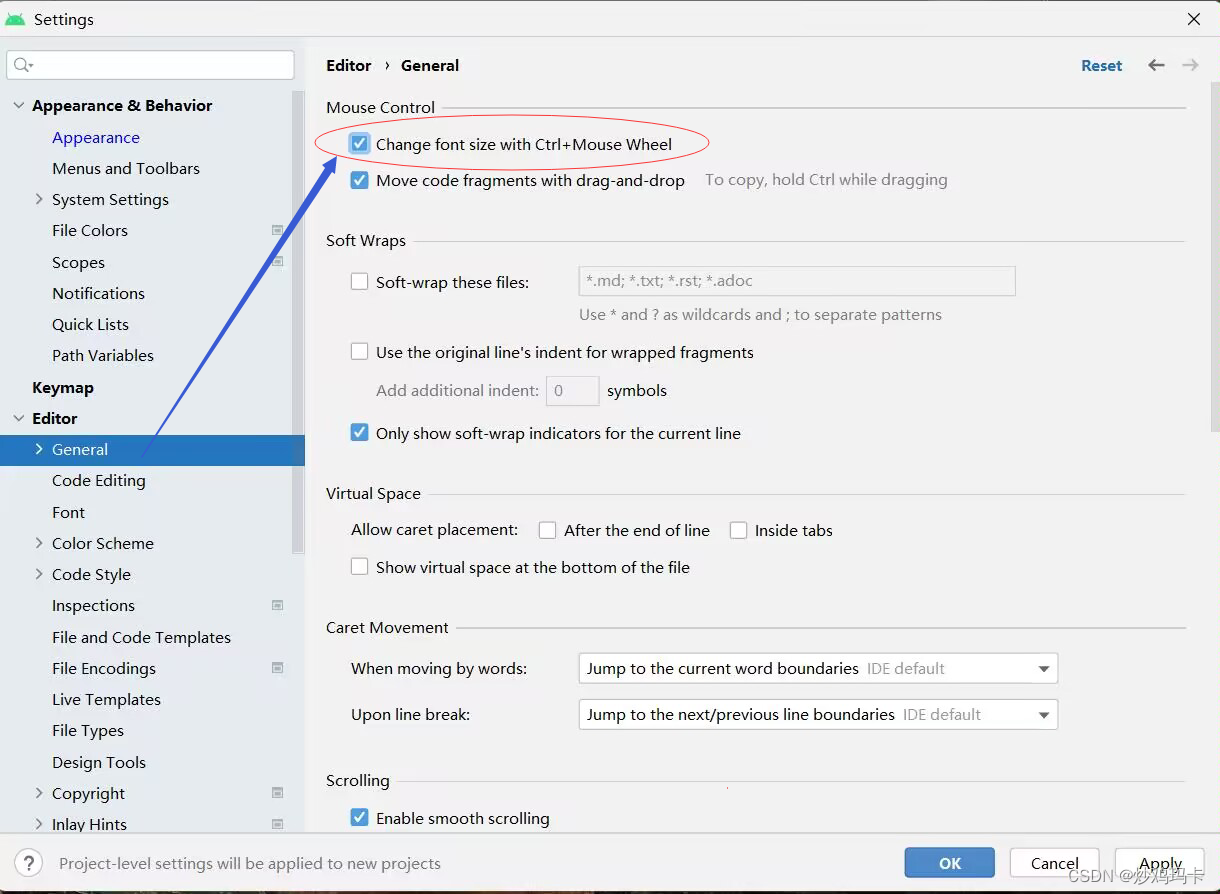Open the help question mark icon
Screen dimensions: 1220x894
pyautogui.click(x=28, y=863)
